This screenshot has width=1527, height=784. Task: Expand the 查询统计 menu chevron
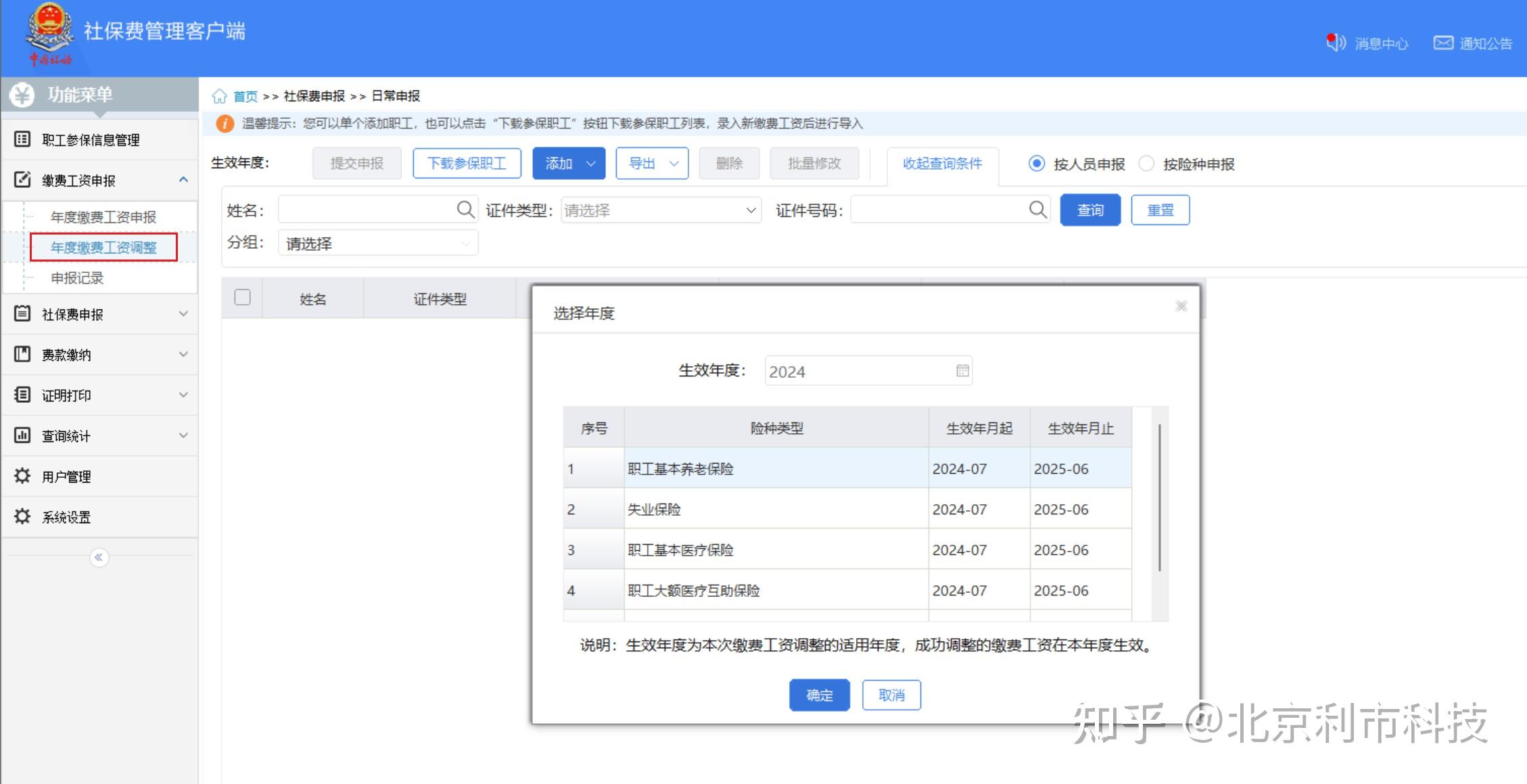(x=183, y=435)
